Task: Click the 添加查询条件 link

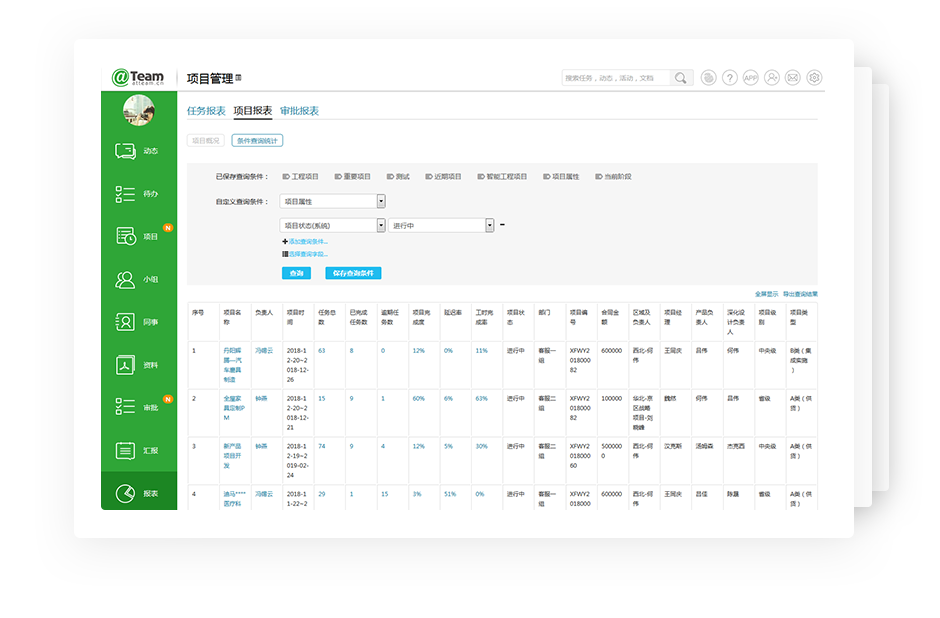Action: [x=306, y=242]
